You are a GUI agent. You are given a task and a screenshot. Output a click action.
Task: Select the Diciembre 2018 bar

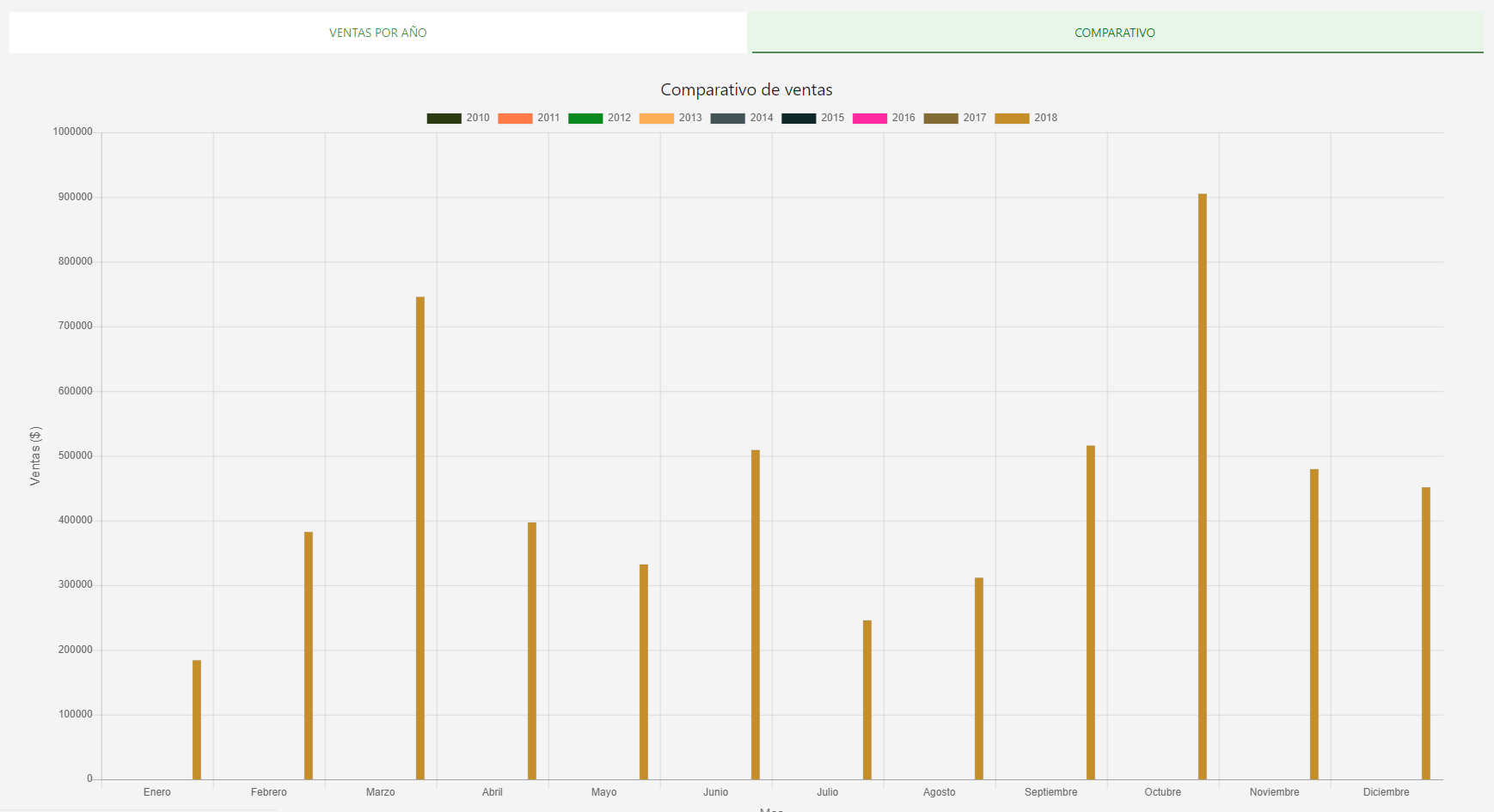(1425, 633)
